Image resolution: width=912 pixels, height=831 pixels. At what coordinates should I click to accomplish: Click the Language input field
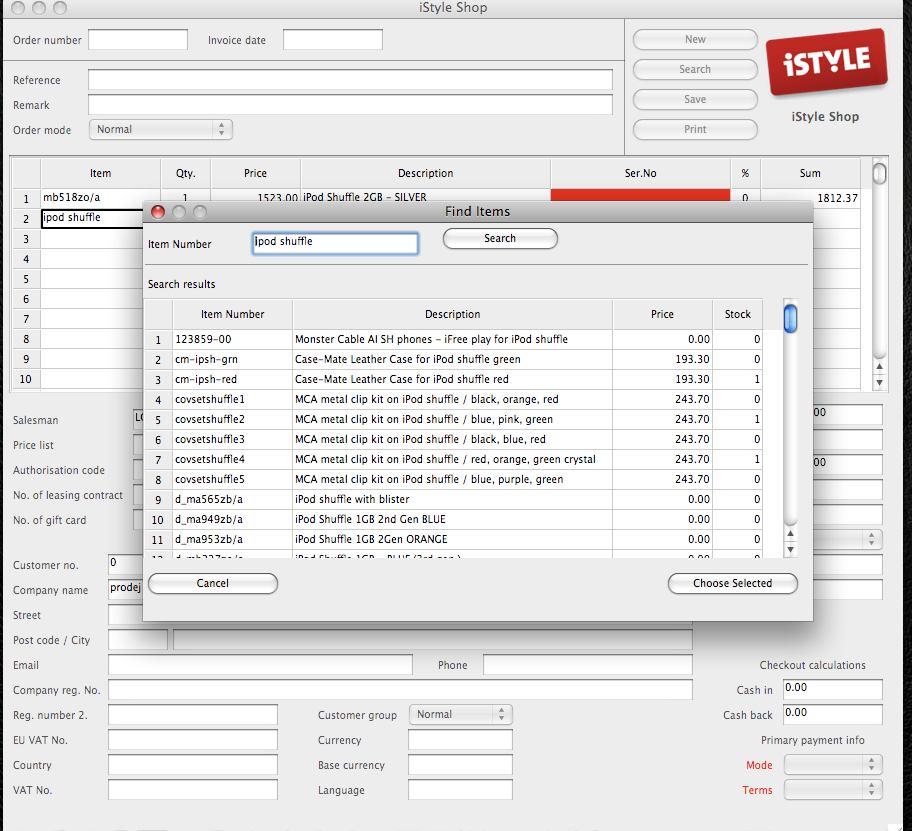(460, 790)
